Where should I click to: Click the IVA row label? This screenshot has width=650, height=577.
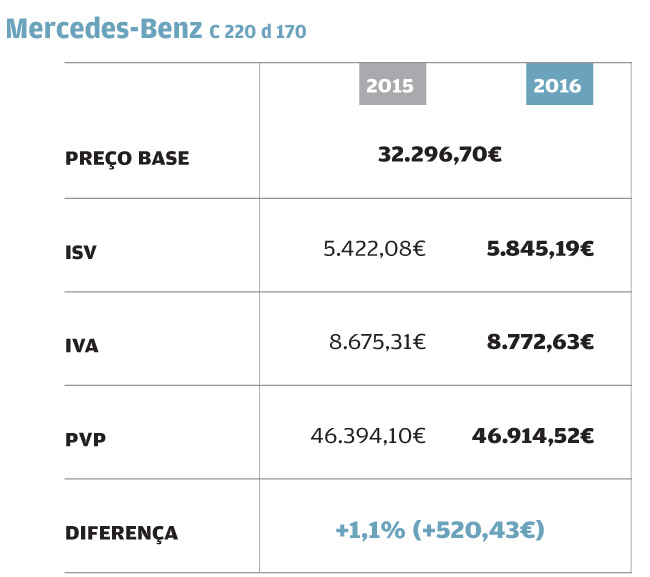82,346
